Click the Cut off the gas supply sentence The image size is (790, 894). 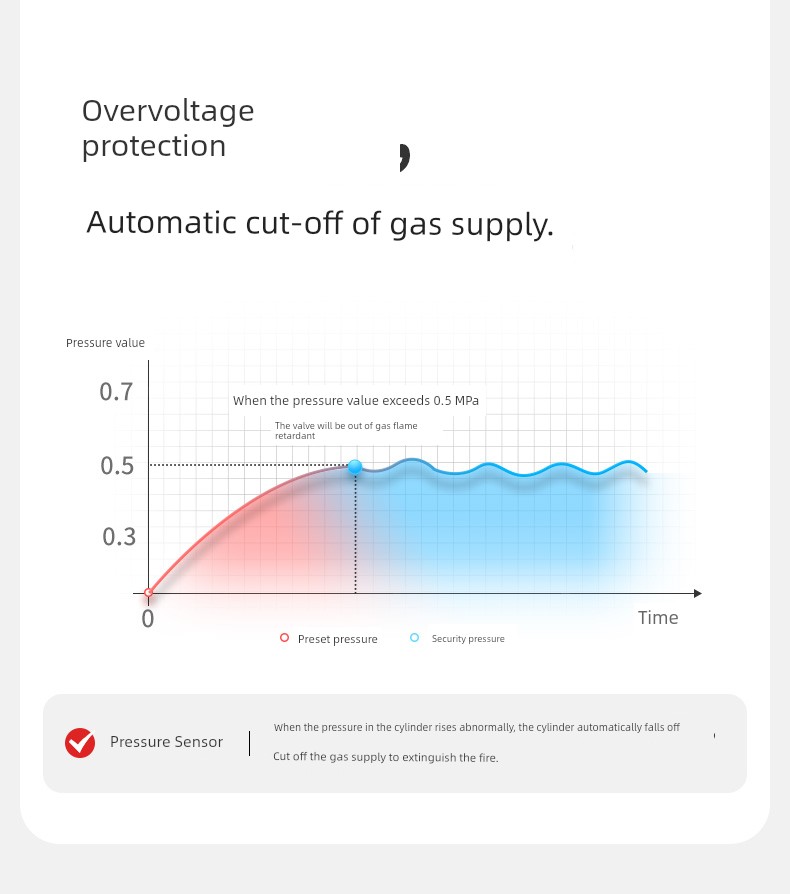point(385,757)
